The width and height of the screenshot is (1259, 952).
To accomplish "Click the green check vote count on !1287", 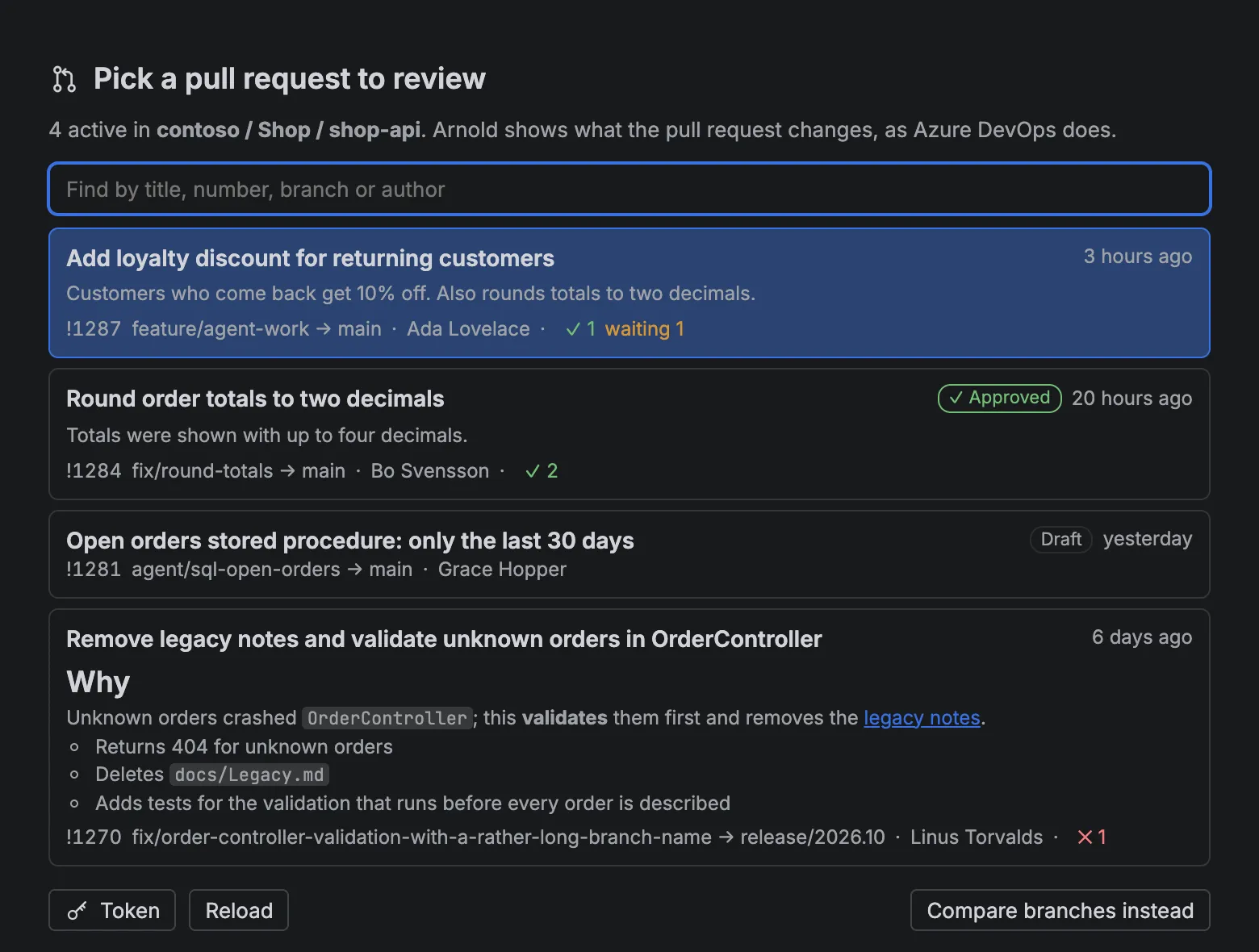I will (580, 329).
